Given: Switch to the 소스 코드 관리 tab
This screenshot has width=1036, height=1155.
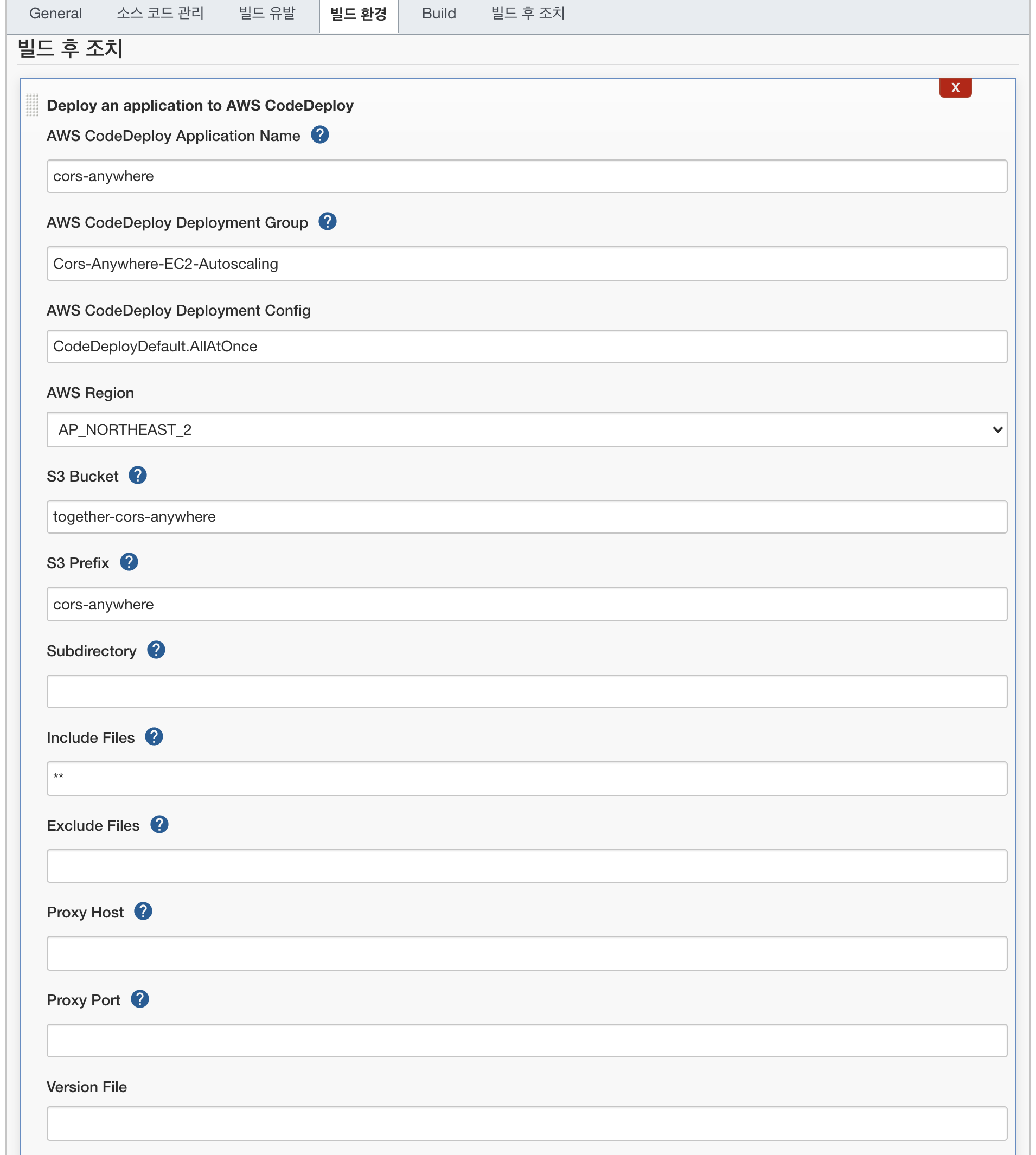Looking at the screenshot, I should click(161, 14).
